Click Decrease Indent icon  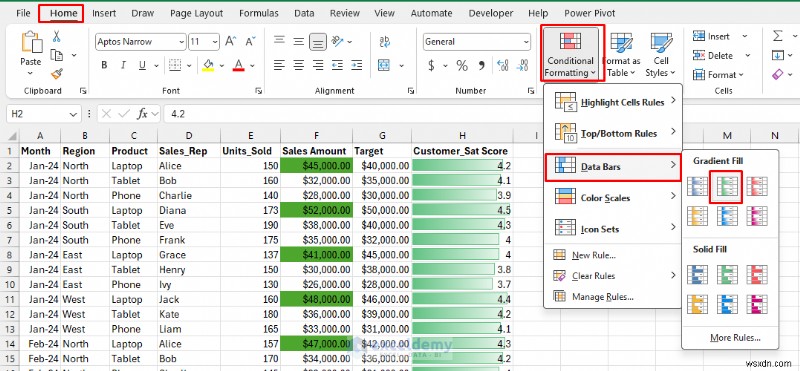click(337, 65)
